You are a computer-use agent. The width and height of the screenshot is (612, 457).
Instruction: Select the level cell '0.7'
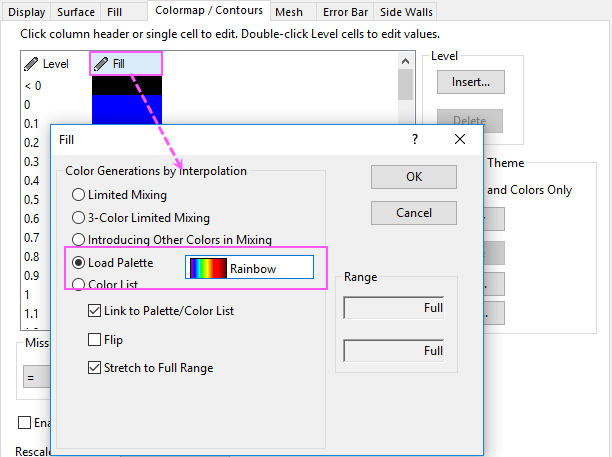pyautogui.click(x=31, y=238)
